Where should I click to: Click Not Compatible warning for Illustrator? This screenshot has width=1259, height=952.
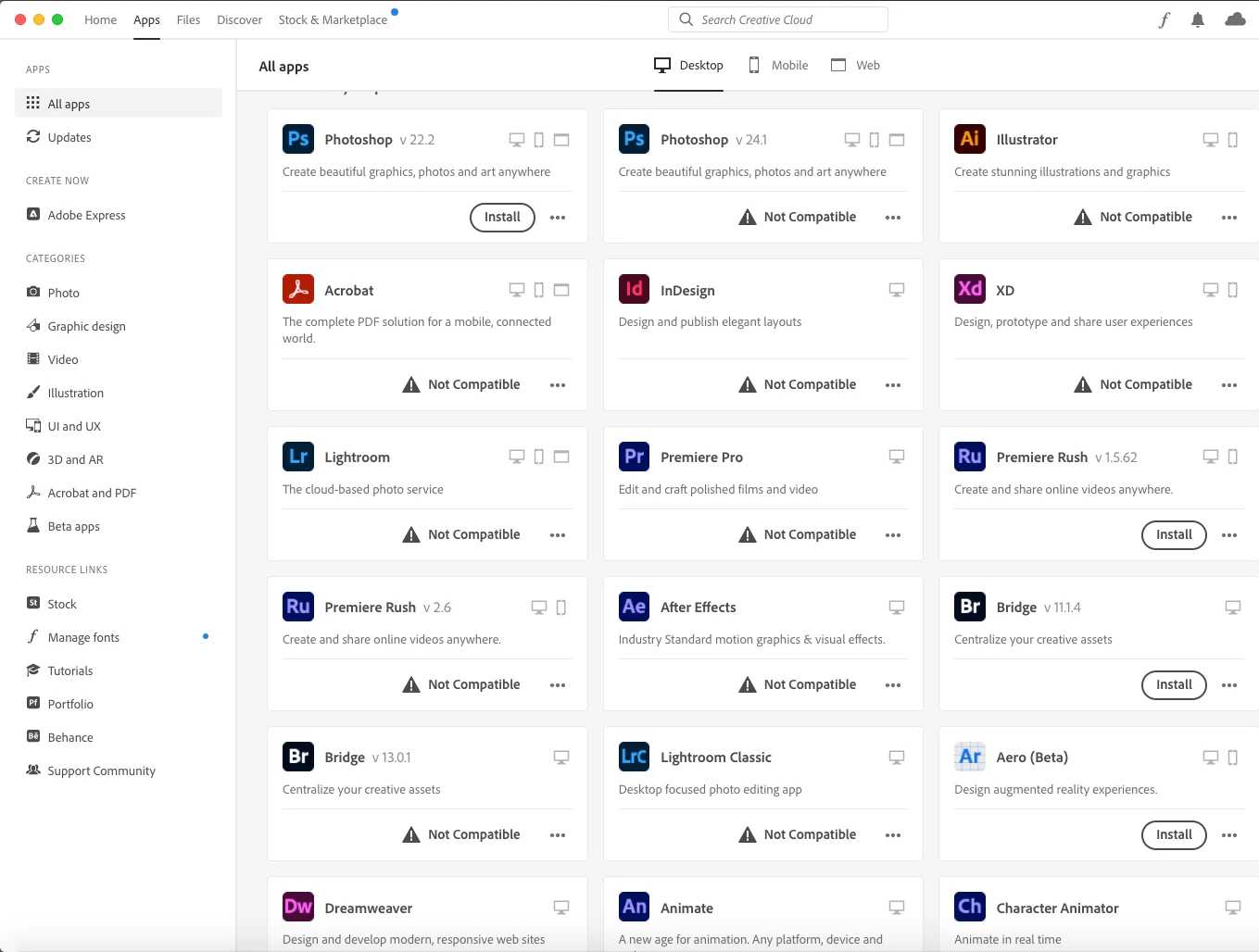[1133, 217]
